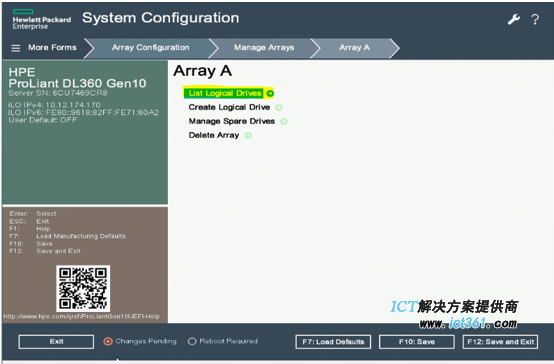Click the System Configuration title
This screenshot has height=364, width=554.
(x=160, y=18)
